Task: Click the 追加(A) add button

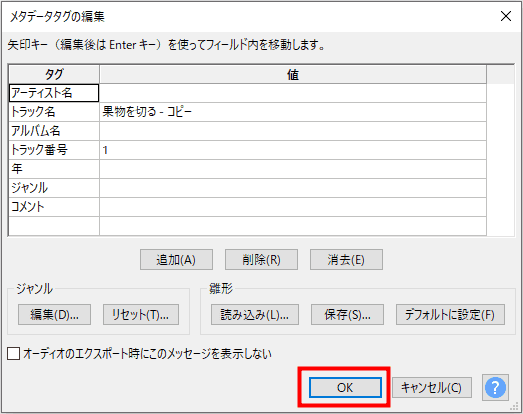Action: click(x=176, y=259)
